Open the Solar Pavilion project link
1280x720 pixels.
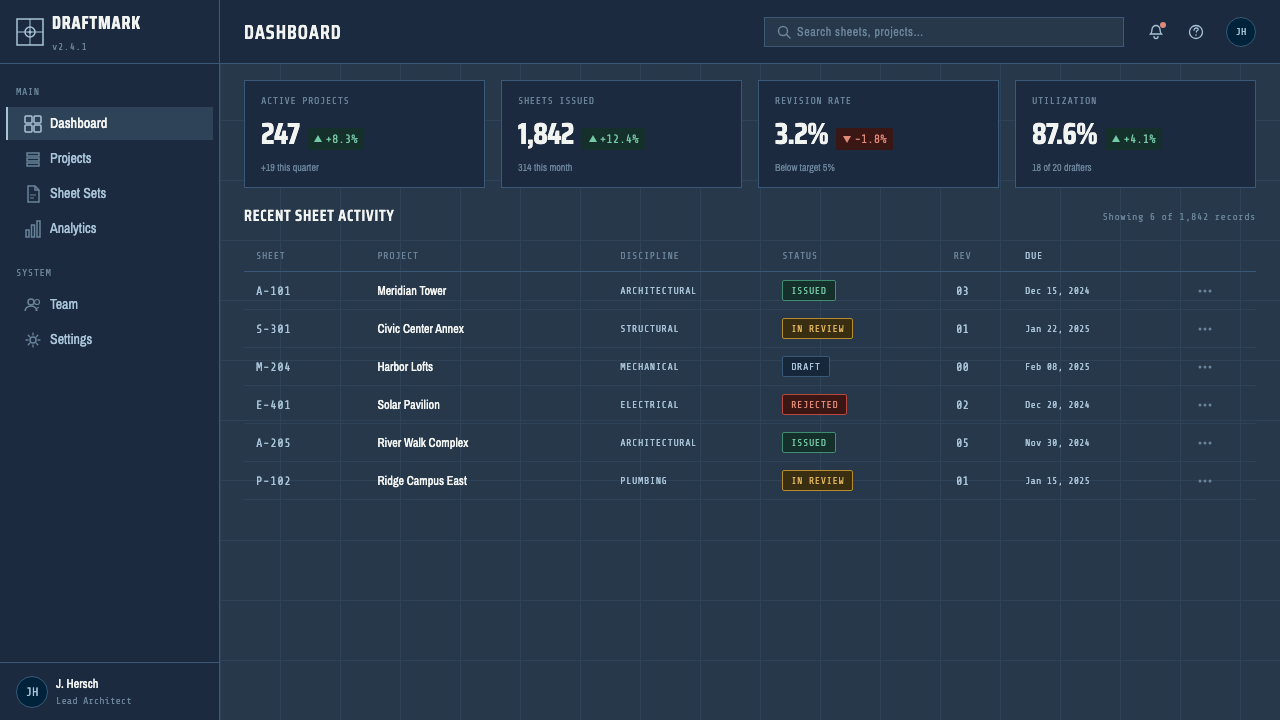408,405
